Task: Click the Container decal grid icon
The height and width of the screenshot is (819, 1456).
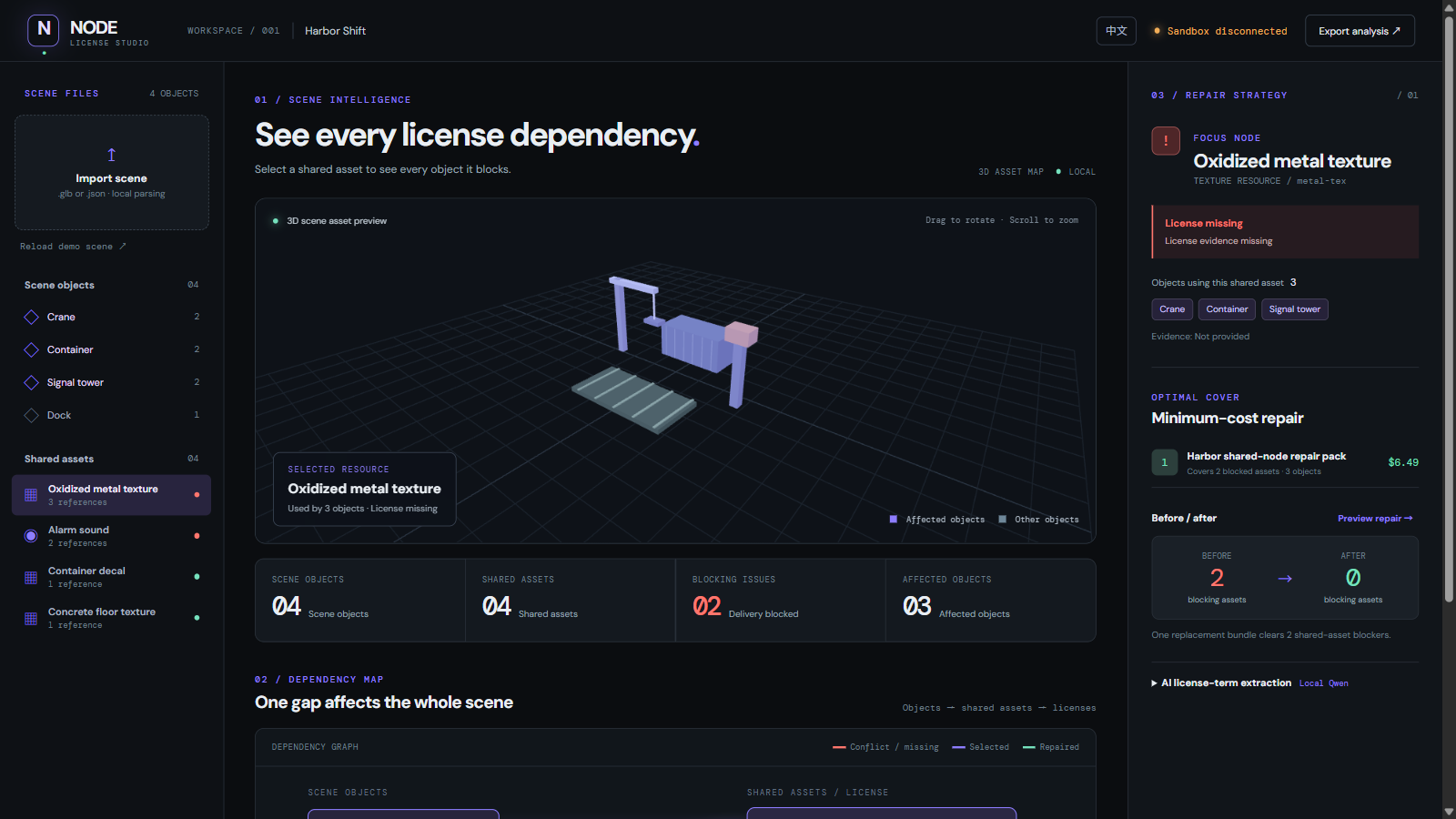Action: [31, 577]
